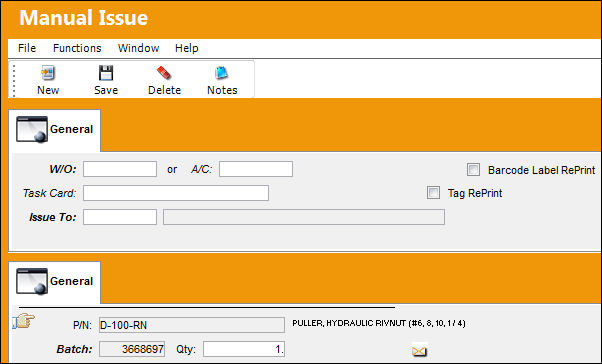The height and width of the screenshot is (364, 602).
Task: Click into the W/O input field
Action: coord(120,169)
